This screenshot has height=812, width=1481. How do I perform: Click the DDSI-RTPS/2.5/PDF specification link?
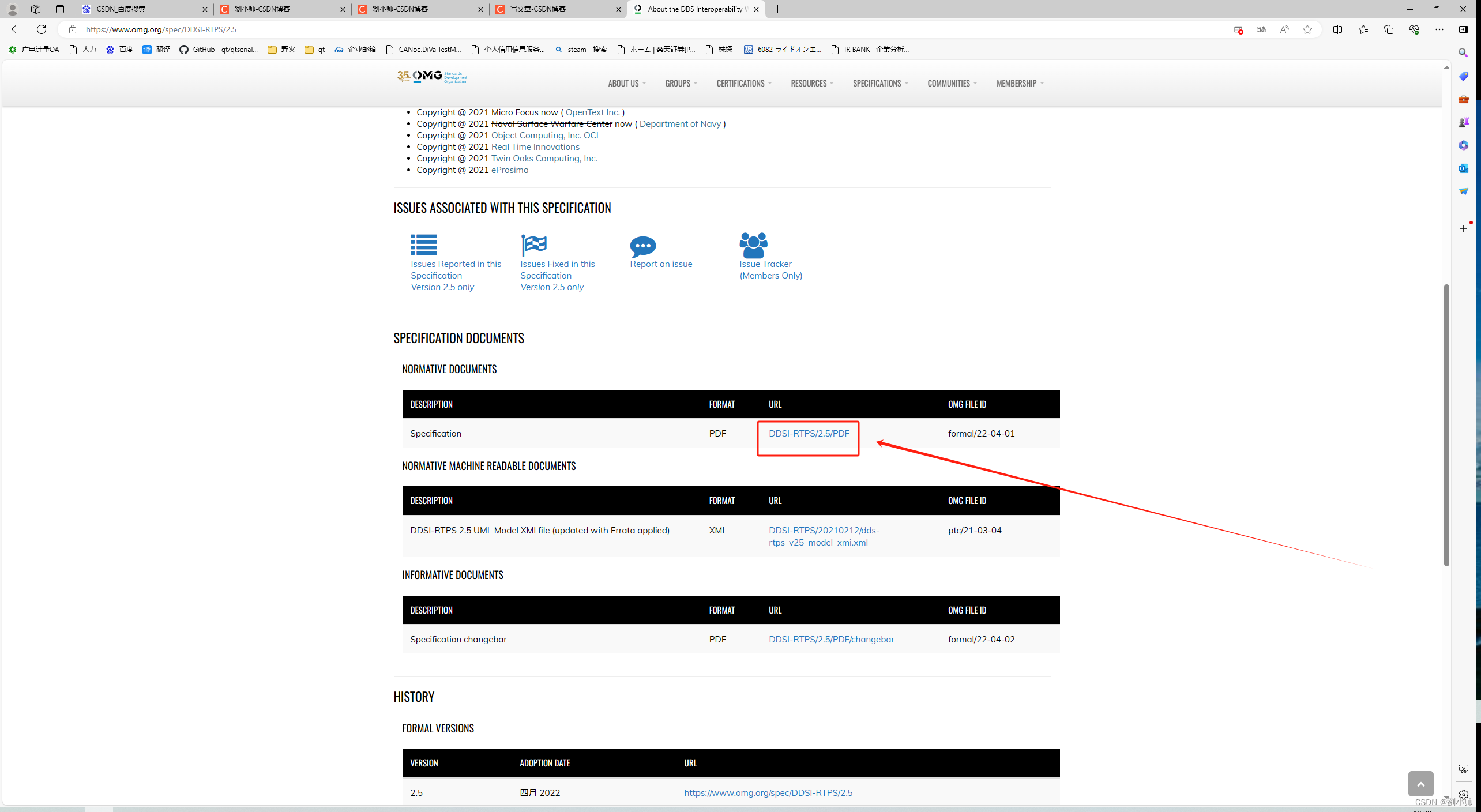coord(809,432)
